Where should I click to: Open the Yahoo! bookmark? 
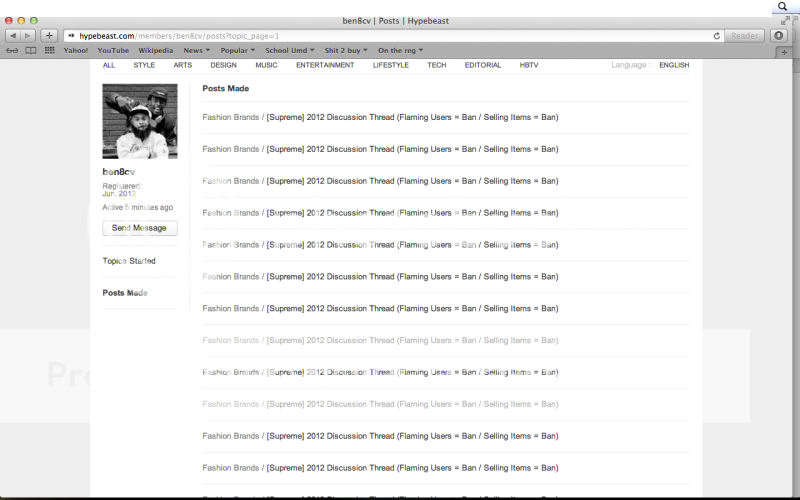point(76,50)
